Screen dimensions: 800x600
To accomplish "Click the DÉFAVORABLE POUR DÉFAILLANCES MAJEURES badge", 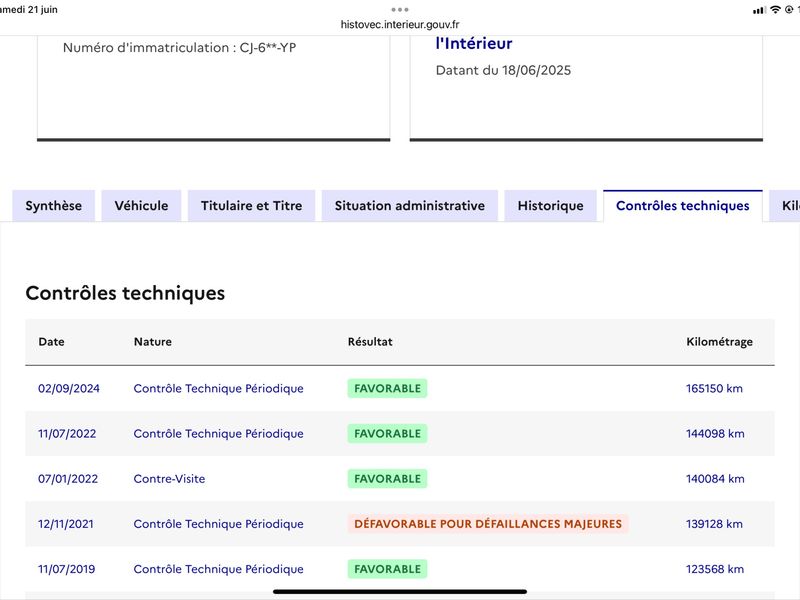I will click(x=488, y=524).
